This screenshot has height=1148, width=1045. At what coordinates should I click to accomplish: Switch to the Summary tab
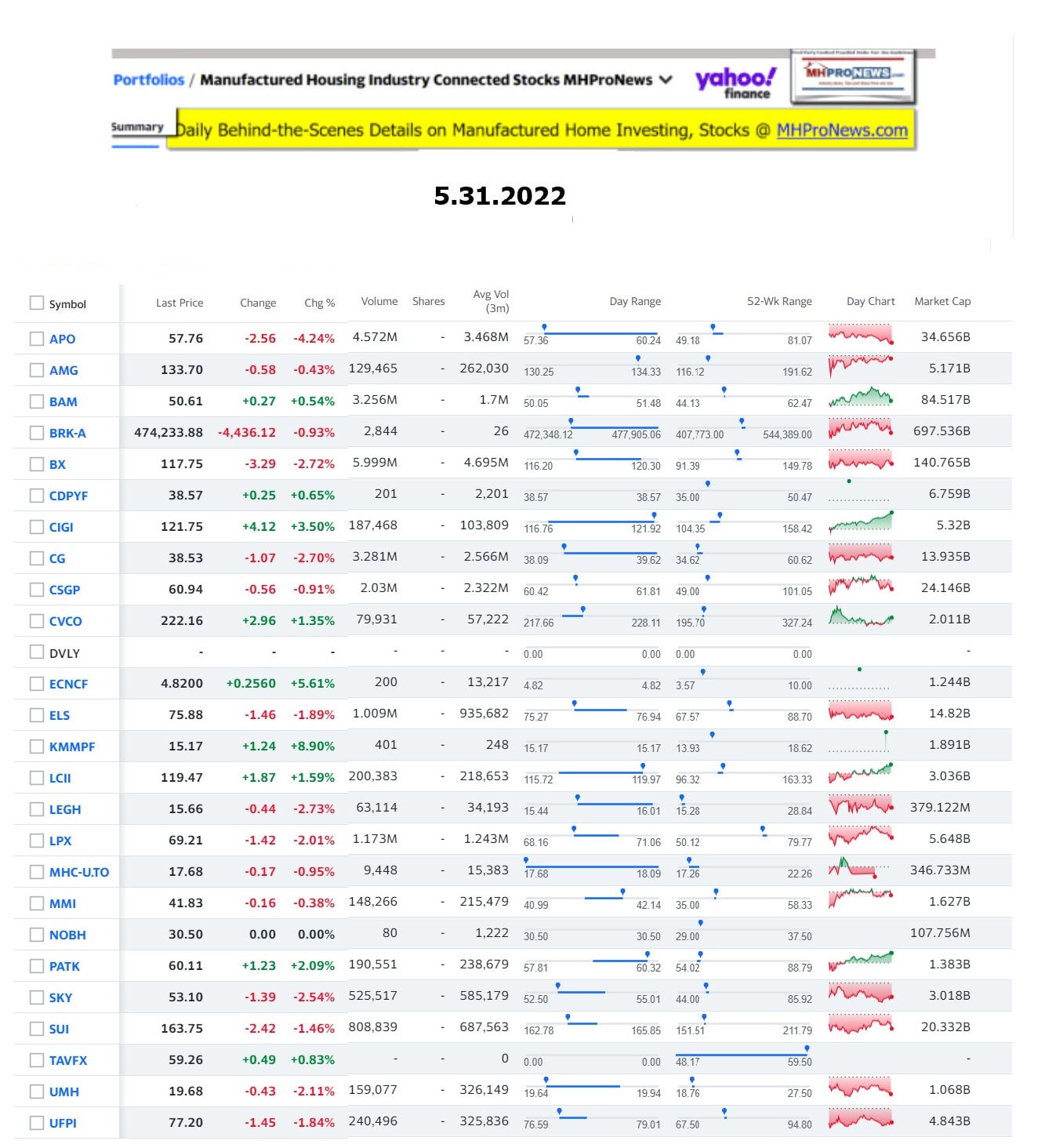pos(137,127)
